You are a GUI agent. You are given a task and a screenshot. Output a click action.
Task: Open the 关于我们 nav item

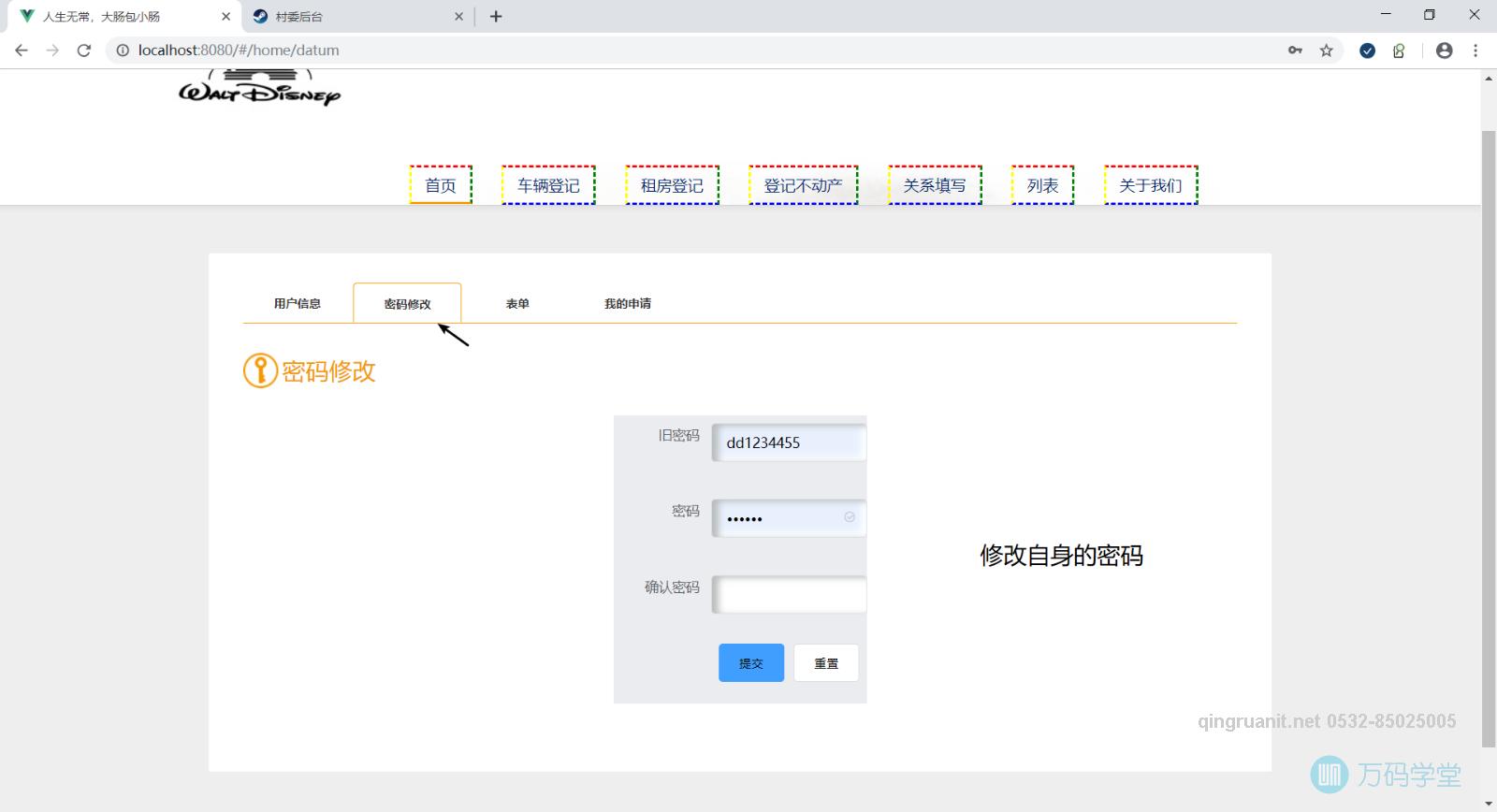1151,185
